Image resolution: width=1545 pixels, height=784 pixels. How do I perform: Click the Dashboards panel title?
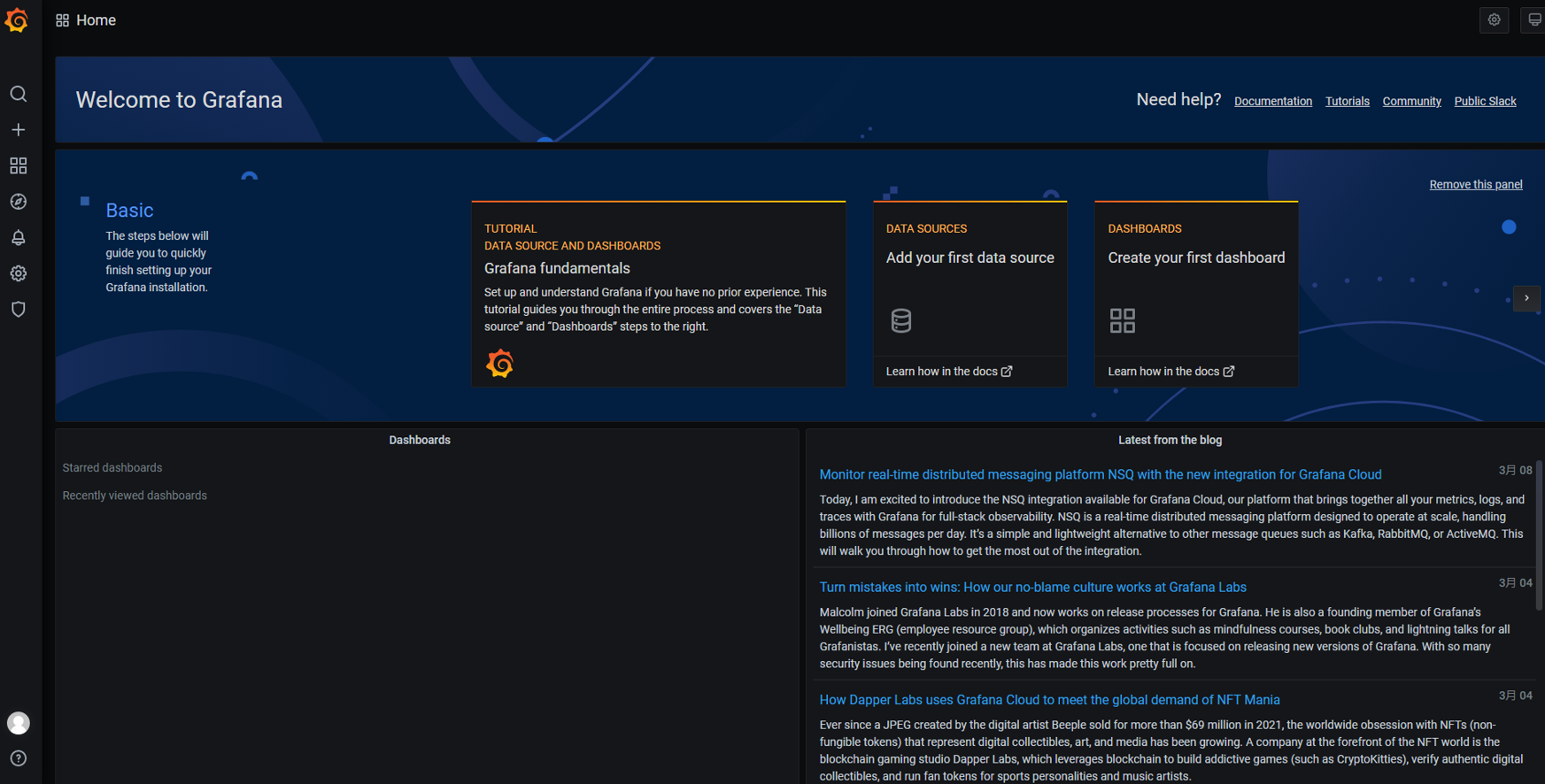[x=420, y=440]
